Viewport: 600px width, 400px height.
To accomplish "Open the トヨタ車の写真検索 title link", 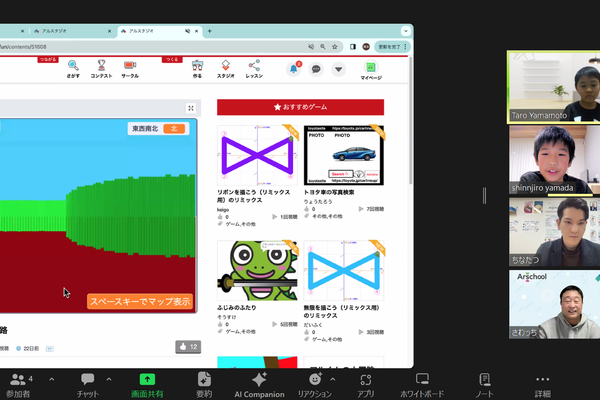I will tap(329, 192).
